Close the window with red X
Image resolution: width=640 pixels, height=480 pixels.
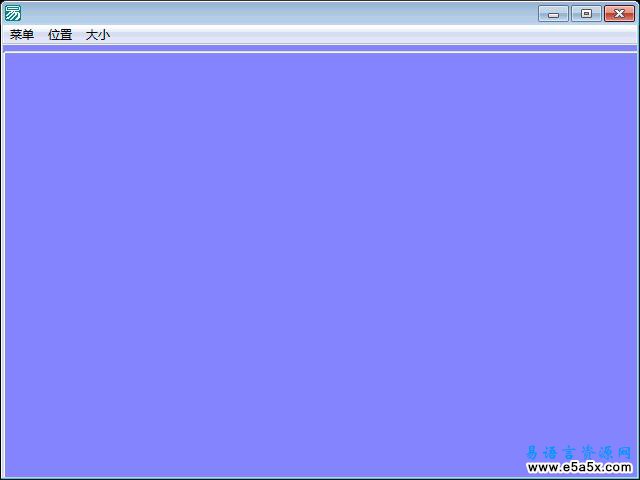click(619, 13)
